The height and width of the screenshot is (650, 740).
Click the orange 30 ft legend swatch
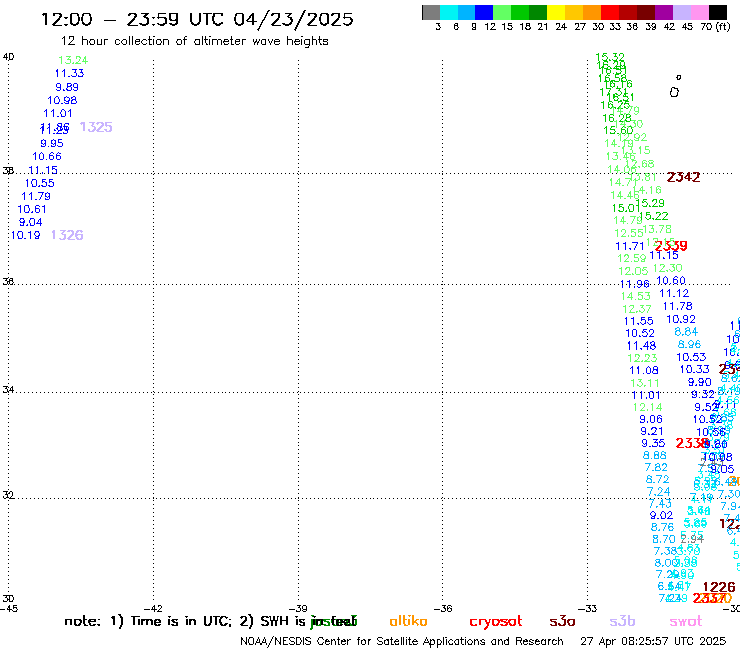592,12
